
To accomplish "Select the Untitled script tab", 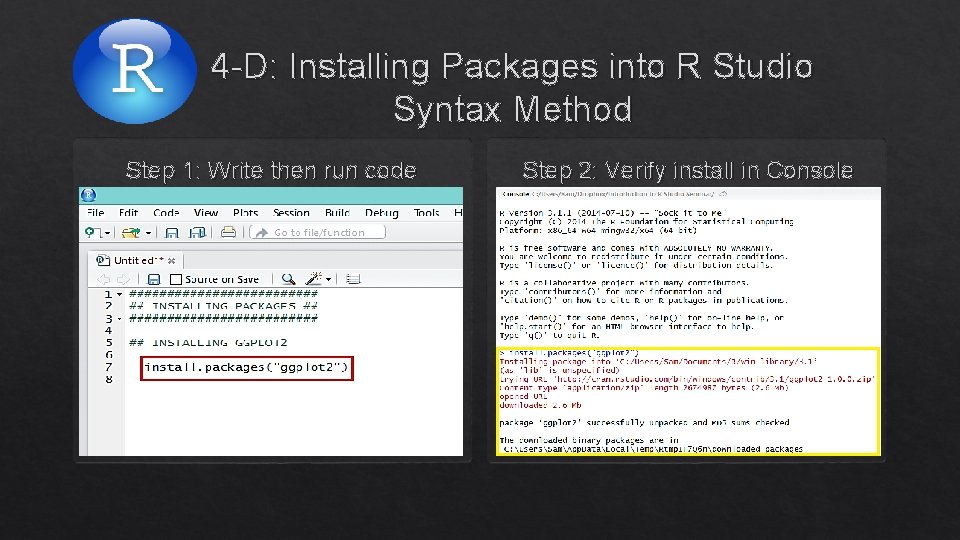I will coord(134,261).
